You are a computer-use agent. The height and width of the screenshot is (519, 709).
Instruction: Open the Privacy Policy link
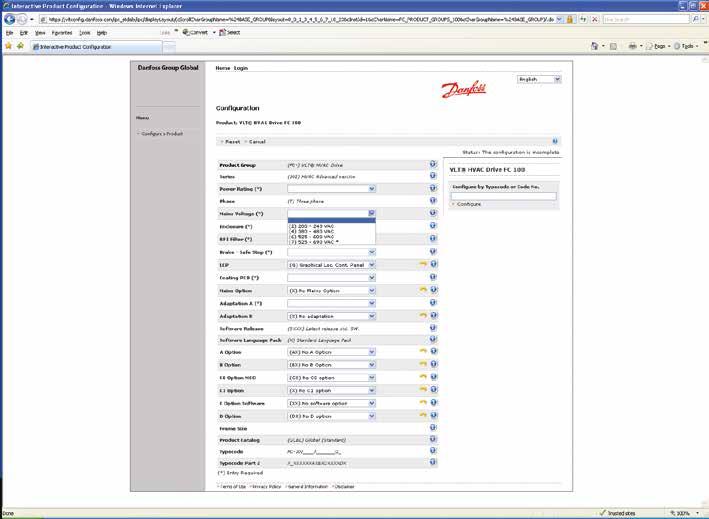point(267,486)
